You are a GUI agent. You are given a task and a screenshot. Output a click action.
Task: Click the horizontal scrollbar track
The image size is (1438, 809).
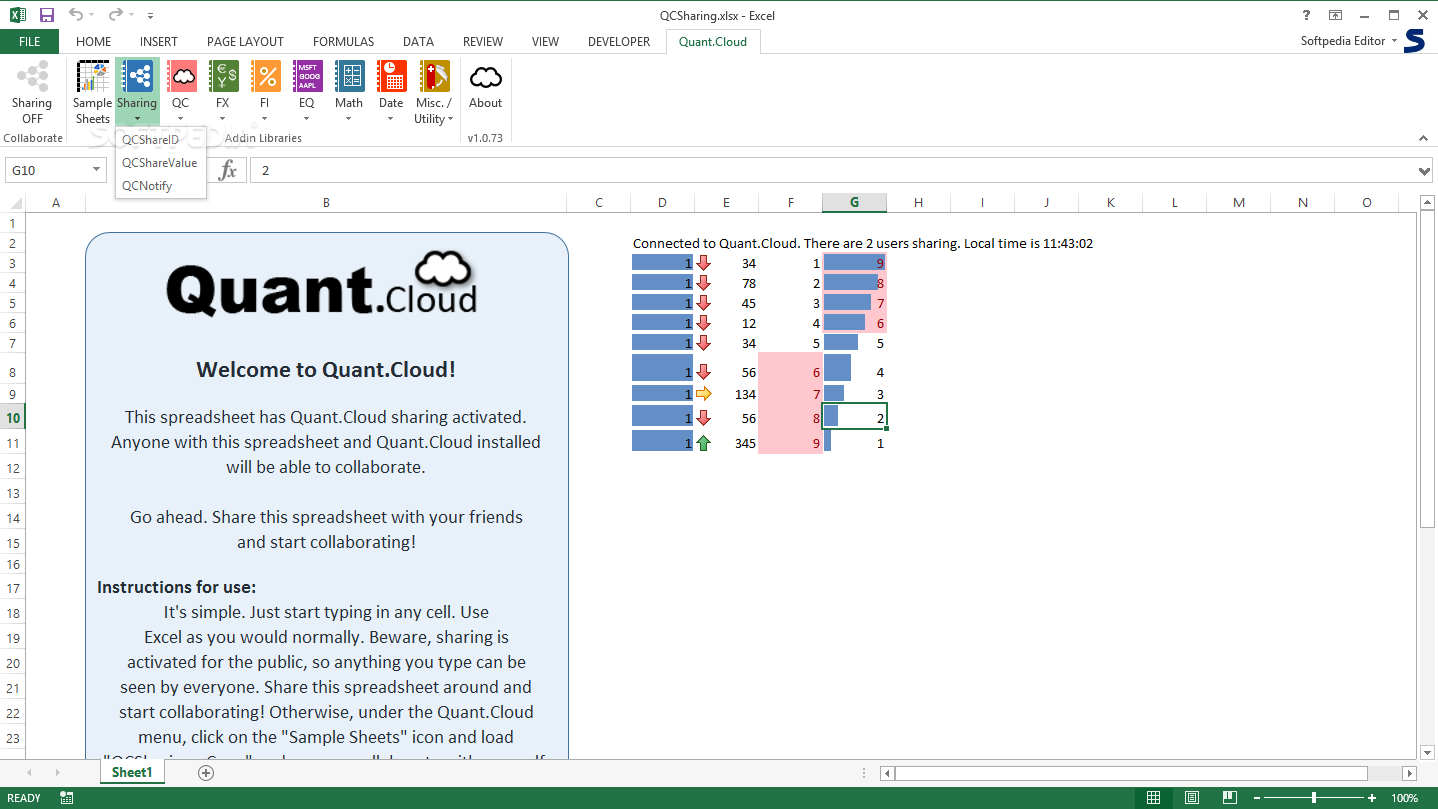(1148, 773)
